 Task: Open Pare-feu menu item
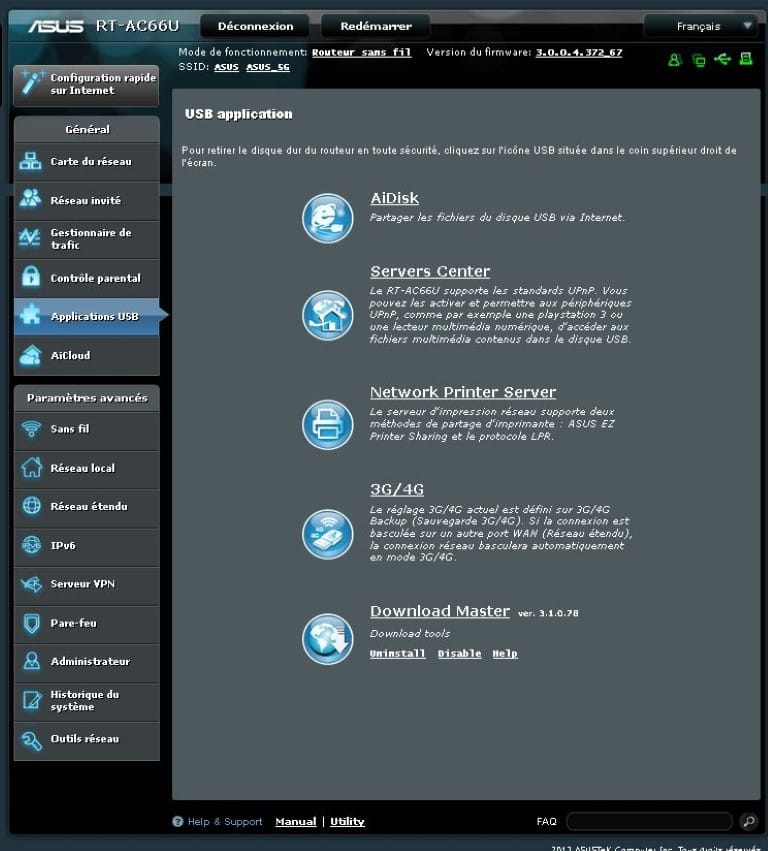click(x=87, y=623)
